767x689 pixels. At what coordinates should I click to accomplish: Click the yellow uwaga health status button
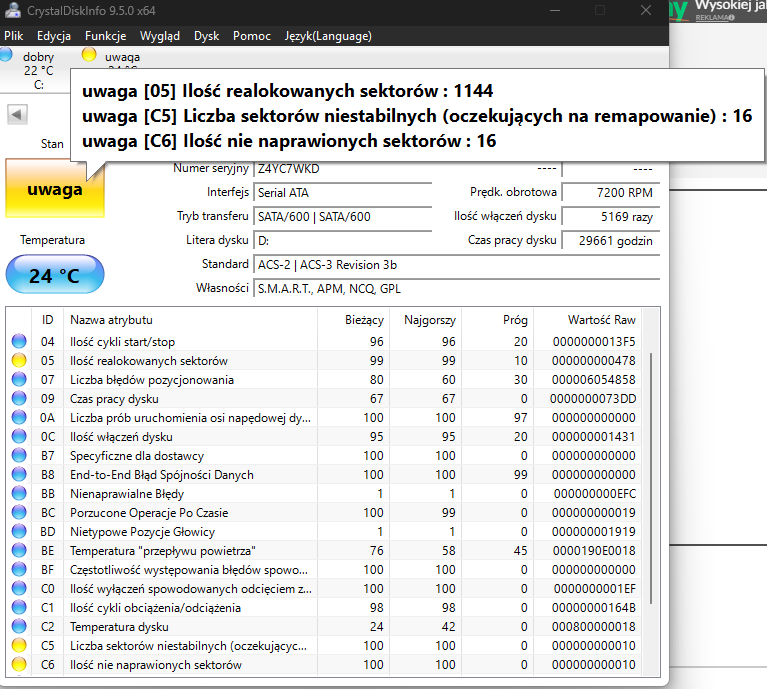(x=55, y=189)
